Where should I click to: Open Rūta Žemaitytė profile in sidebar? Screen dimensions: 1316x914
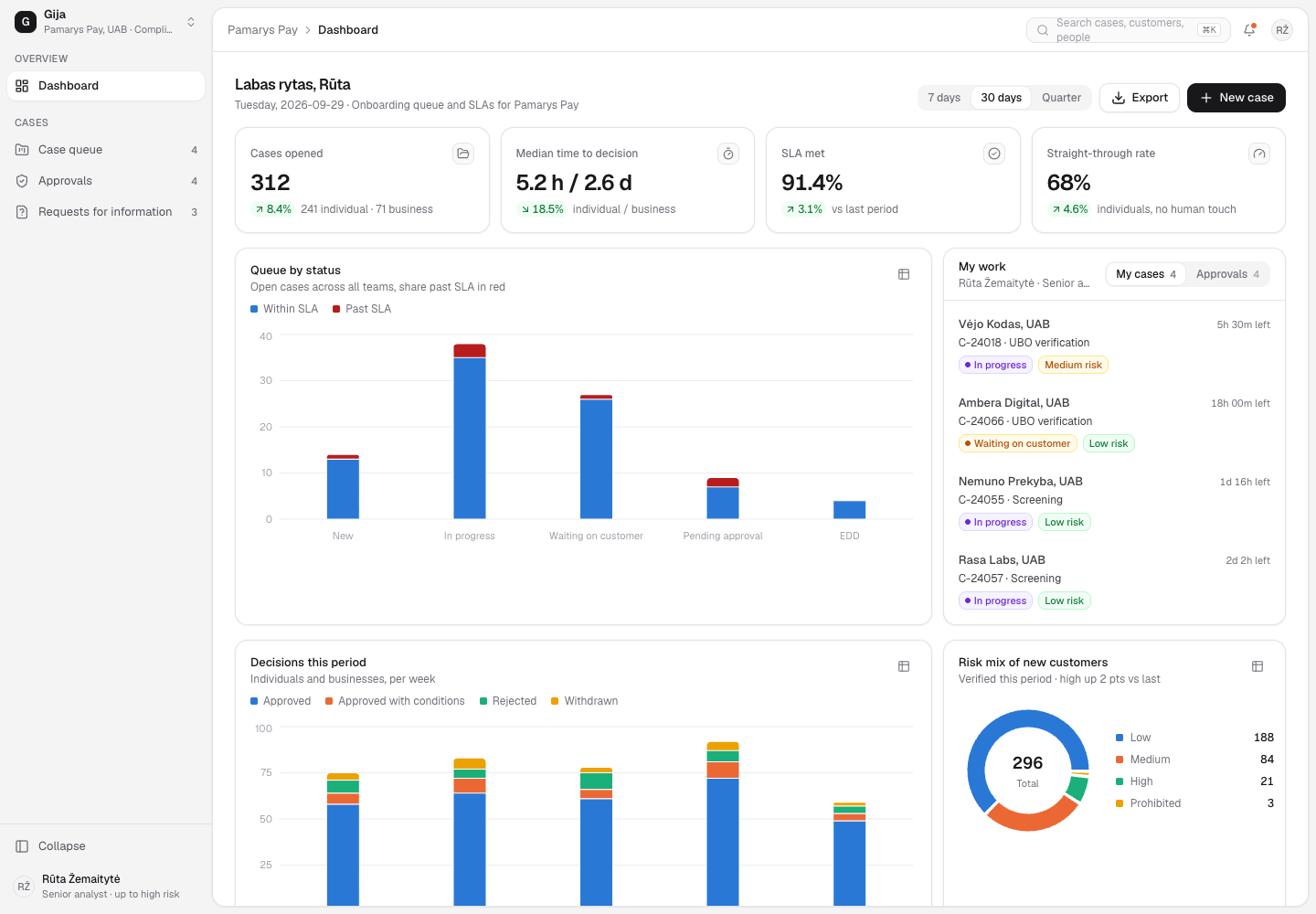click(x=106, y=887)
